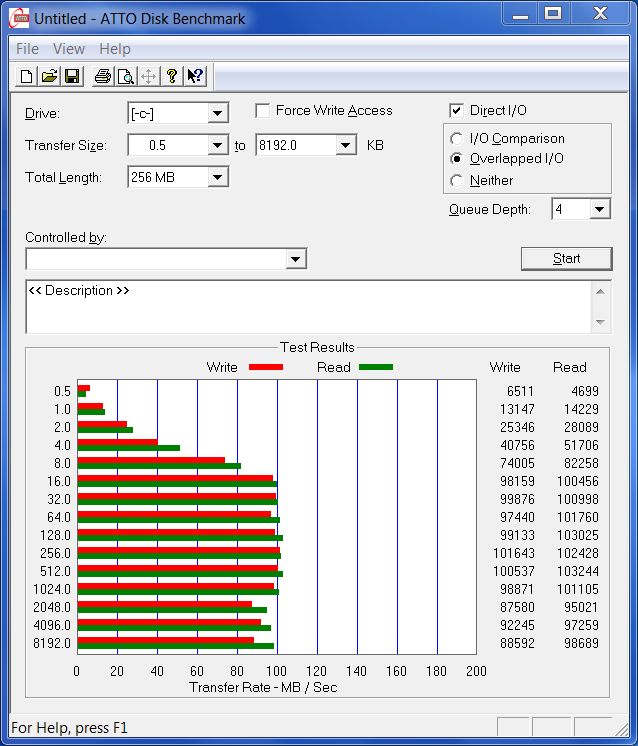Open the View menu
The height and width of the screenshot is (746, 638).
[x=69, y=49]
